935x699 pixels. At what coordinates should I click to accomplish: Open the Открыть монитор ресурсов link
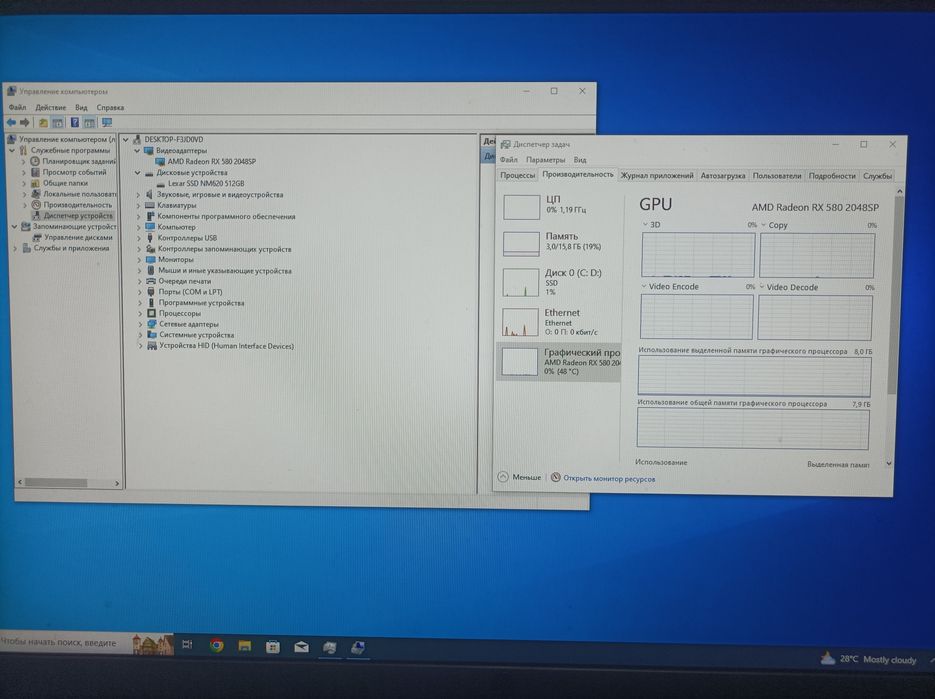pyautogui.click(x=603, y=478)
